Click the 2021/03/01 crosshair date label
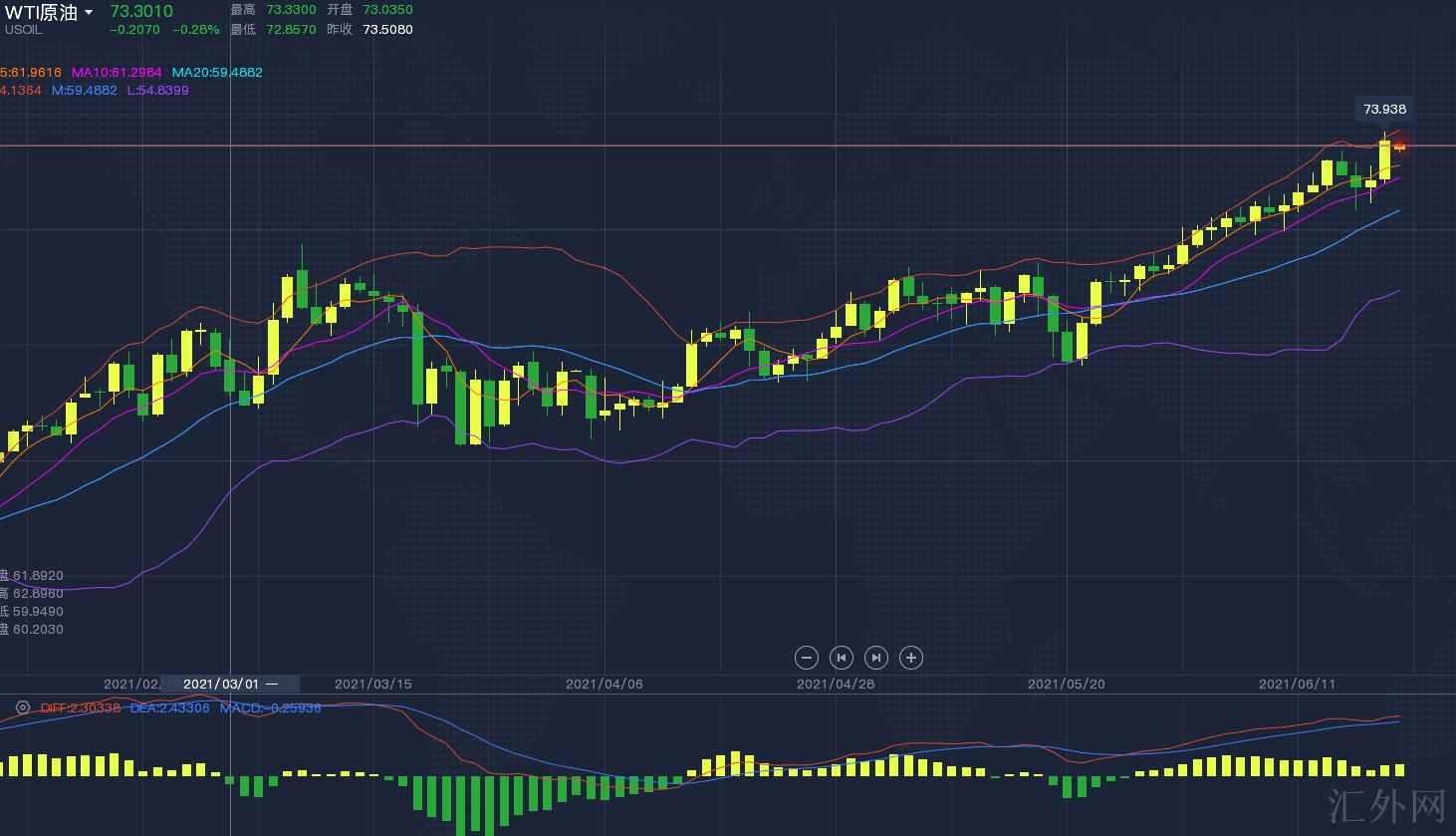This screenshot has width=1456, height=836. tap(221, 684)
